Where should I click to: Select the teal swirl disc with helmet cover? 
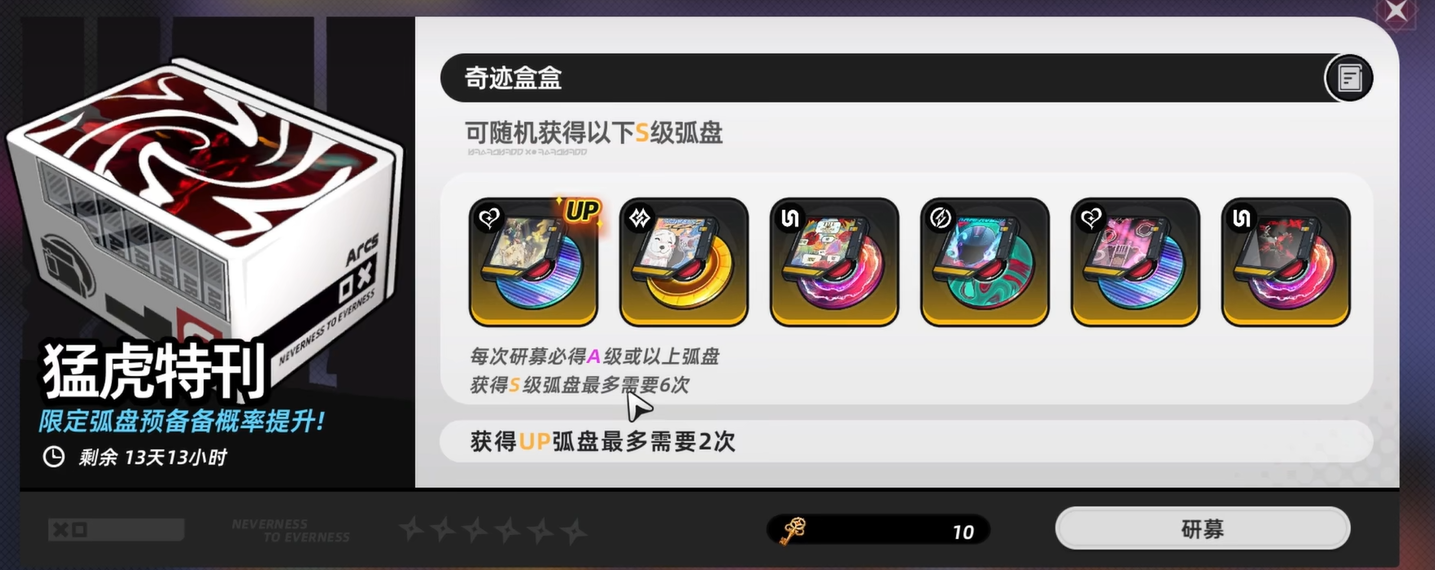pyautogui.click(x=985, y=262)
